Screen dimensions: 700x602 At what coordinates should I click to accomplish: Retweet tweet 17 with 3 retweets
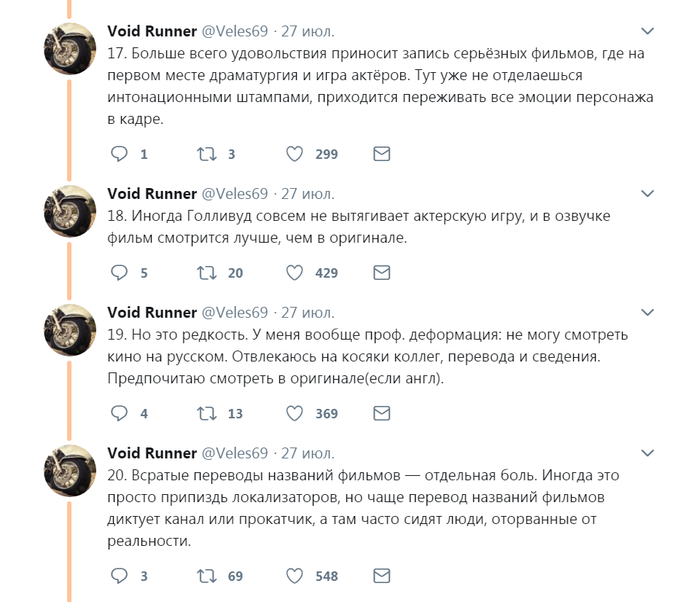(207, 154)
